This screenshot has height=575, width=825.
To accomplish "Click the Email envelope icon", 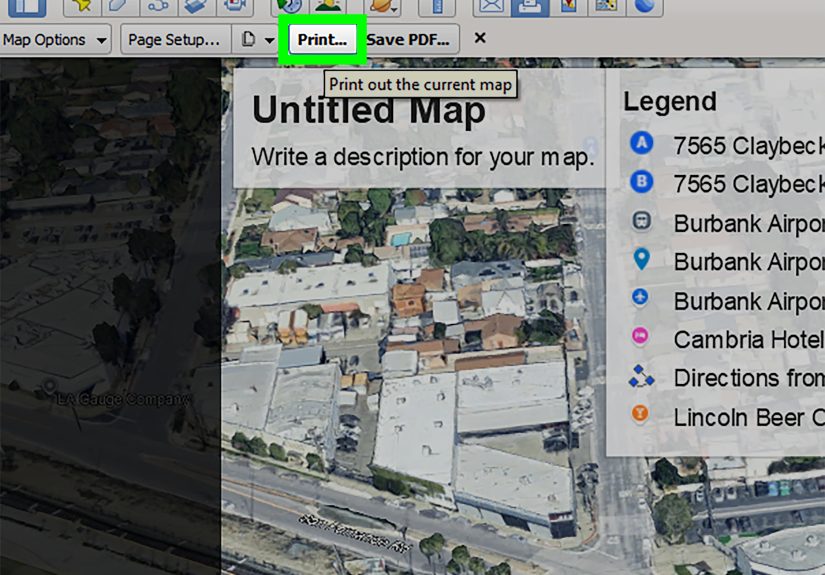I will (x=491, y=6).
